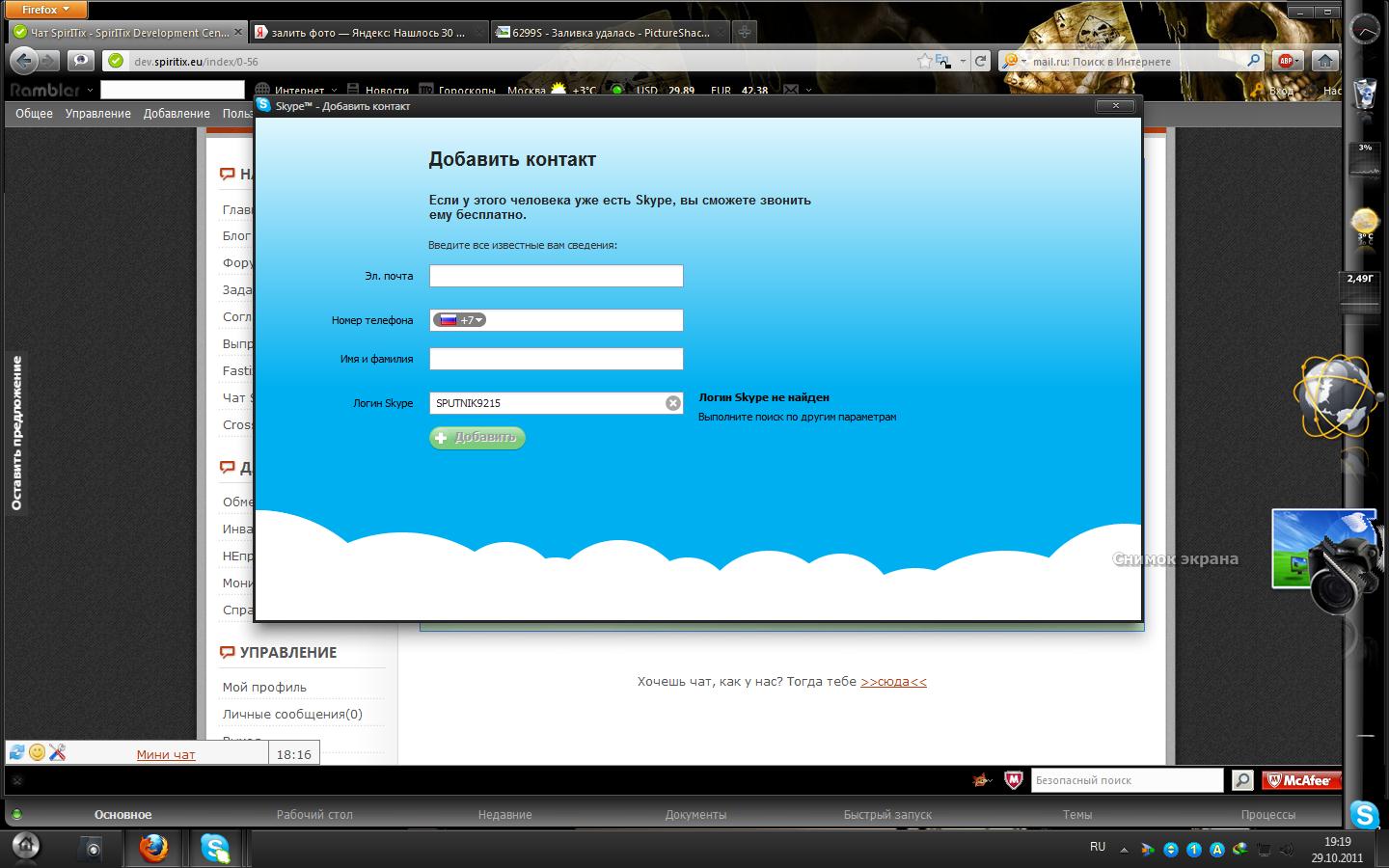
Task: Go to home page with house icon
Action: click(1325, 61)
